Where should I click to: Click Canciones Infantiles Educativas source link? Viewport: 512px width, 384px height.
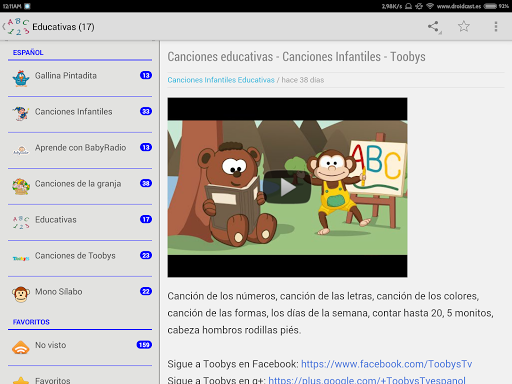pyautogui.click(x=221, y=80)
